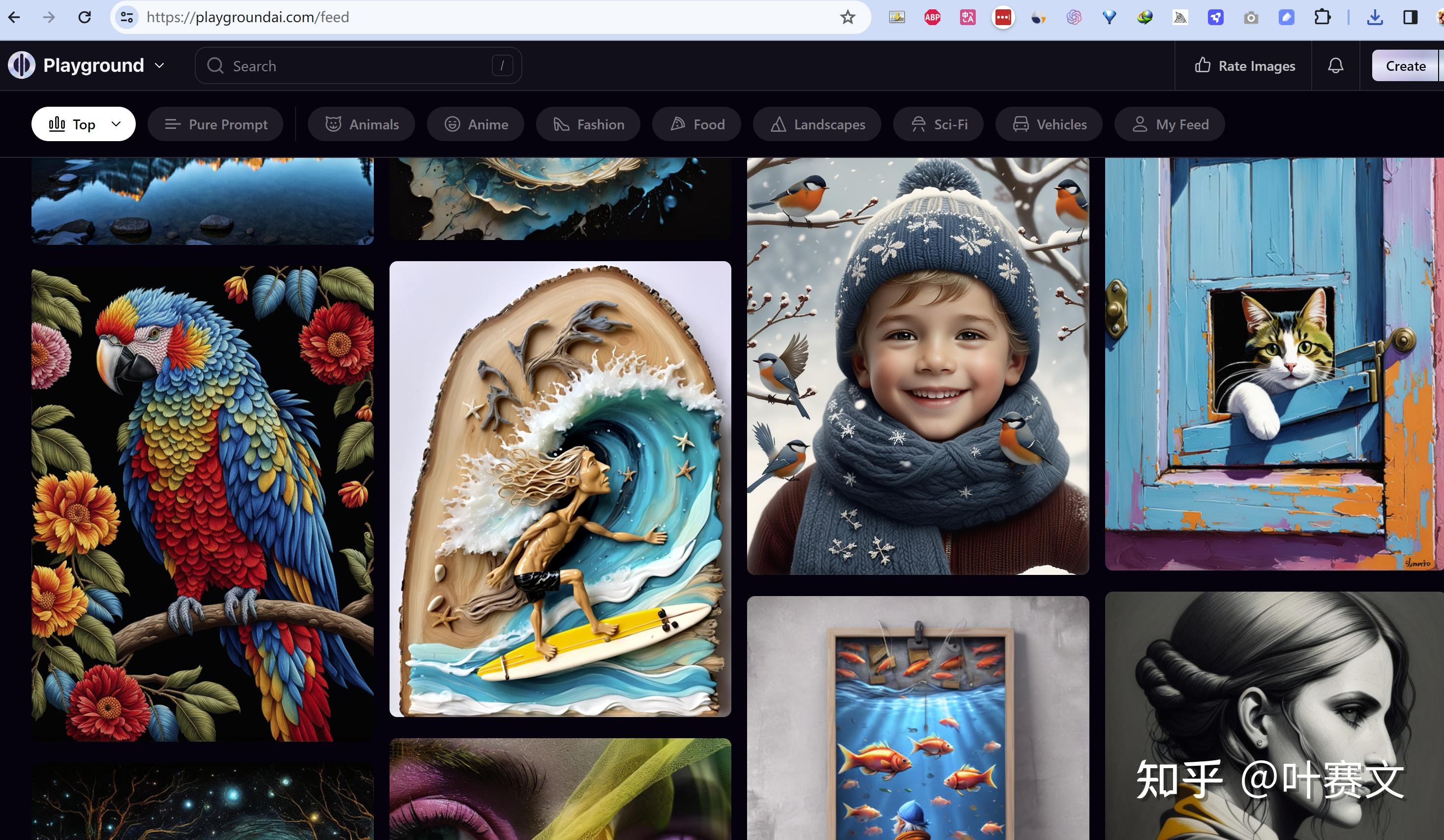Enable the My Feed view
This screenshot has width=1444, height=840.
pyautogui.click(x=1170, y=124)
